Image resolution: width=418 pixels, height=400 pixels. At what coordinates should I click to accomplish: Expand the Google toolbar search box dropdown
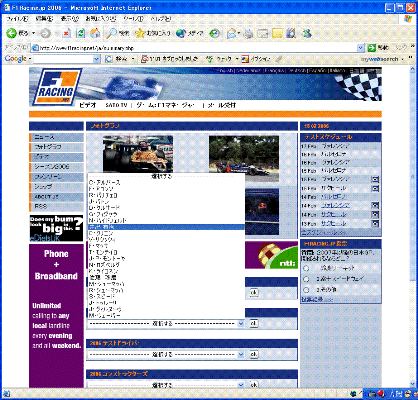pyautogui.click(x=96, y=59)
